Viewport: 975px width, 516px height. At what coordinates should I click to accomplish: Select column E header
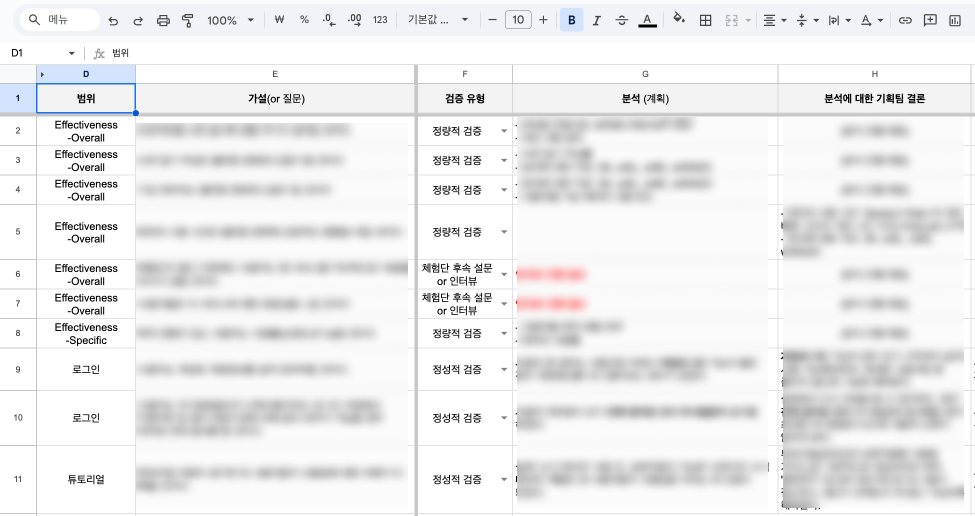click(275, 74)
